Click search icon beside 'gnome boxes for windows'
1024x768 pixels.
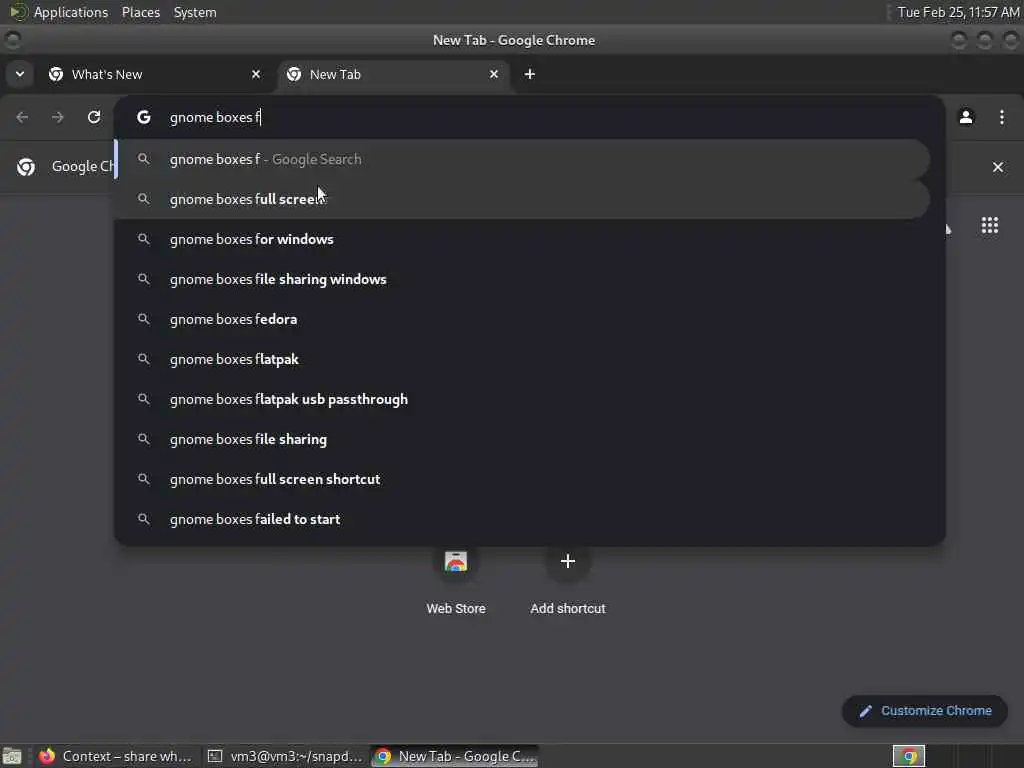[x=144, y=239]
